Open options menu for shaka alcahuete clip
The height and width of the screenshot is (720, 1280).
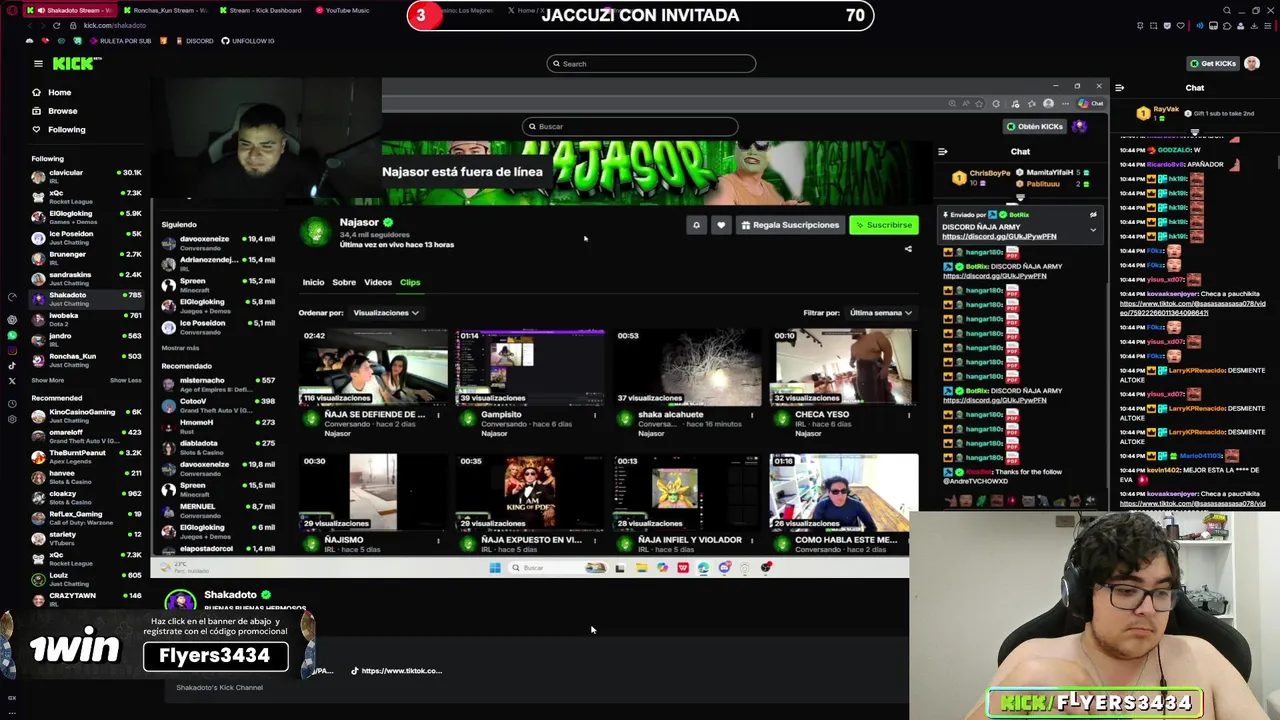point(752,415)
